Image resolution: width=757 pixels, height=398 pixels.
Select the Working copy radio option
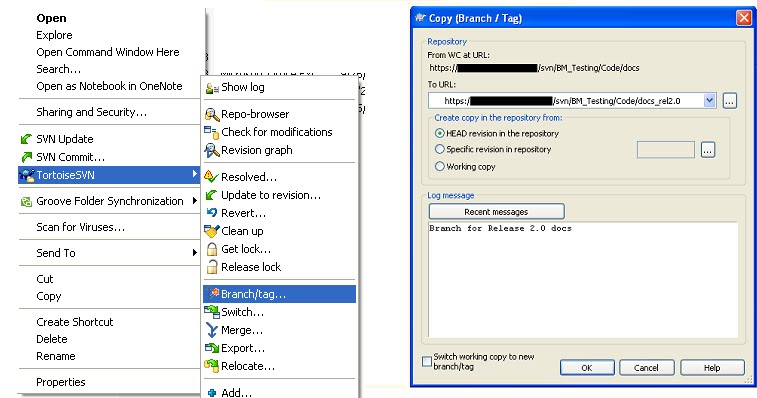(439, 166)
